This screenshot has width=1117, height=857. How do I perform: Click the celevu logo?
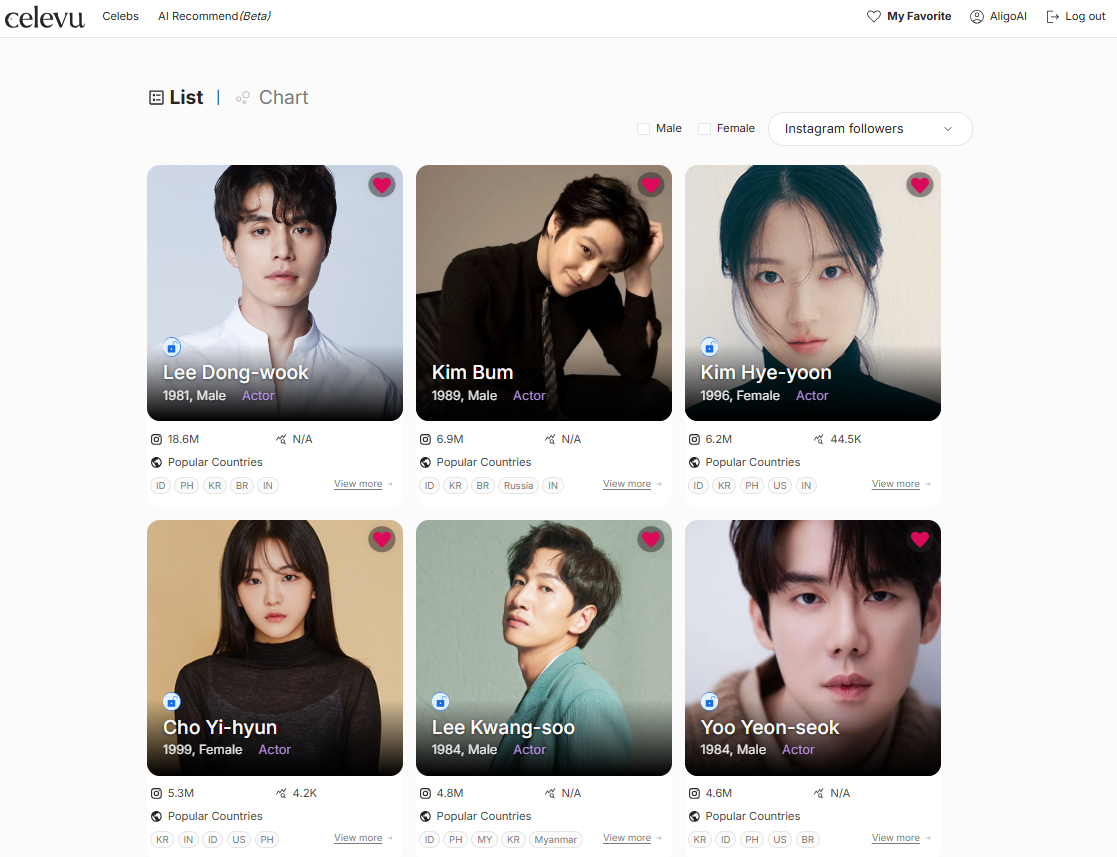pyautogui.click(x=44, y=17)
